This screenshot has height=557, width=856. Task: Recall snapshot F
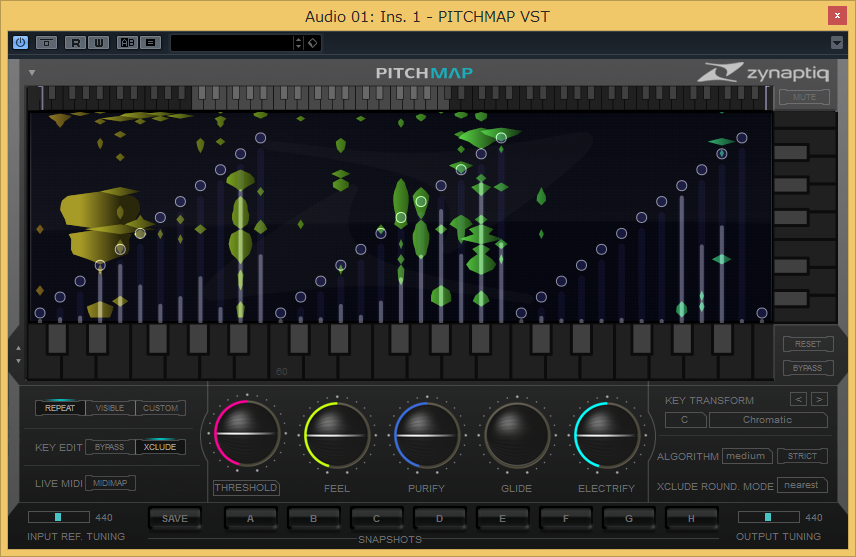[x=566, y=518]
